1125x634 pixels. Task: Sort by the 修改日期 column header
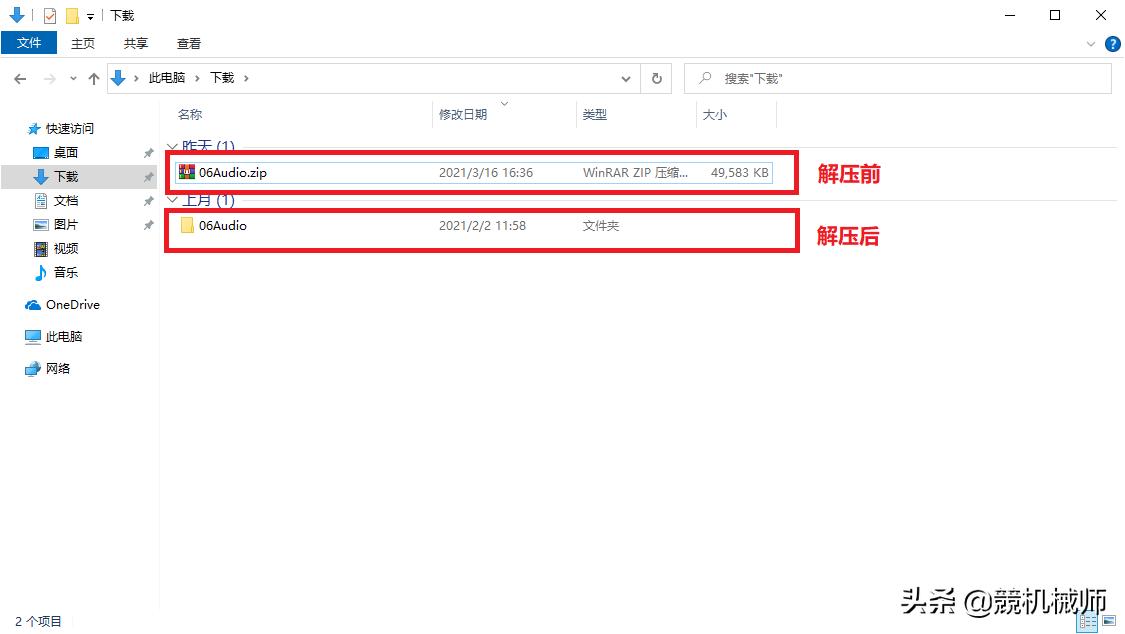pos(463,115)
